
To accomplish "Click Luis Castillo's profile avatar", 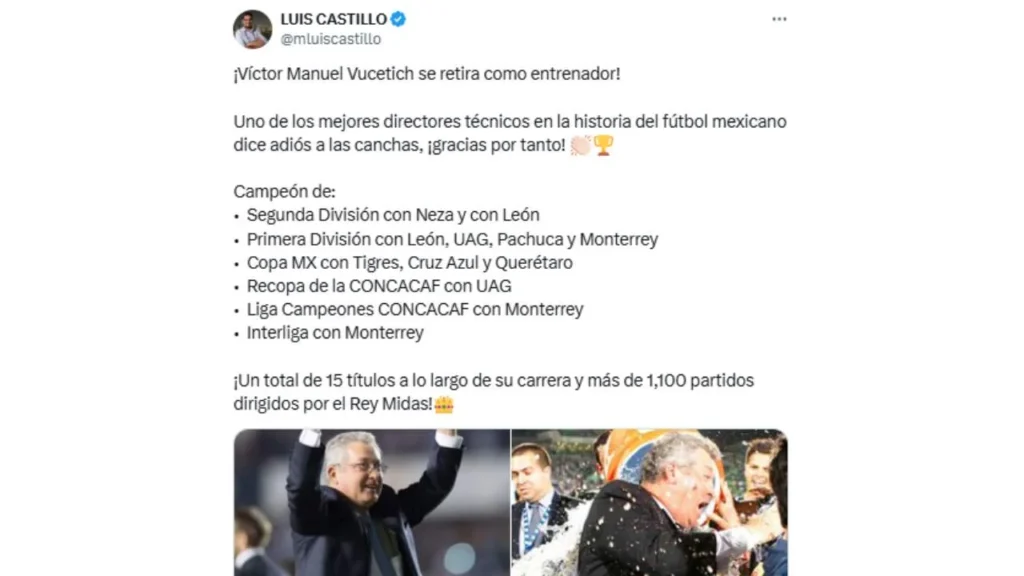I will [253, 29].
